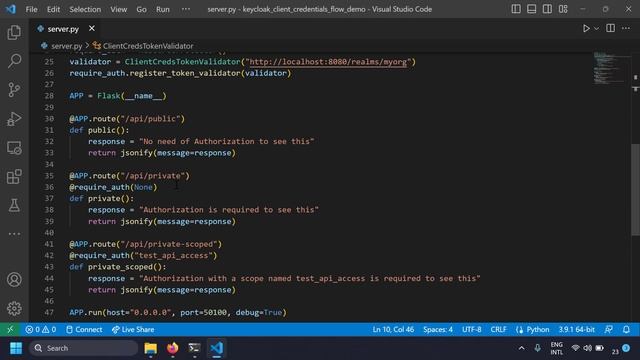Image resolution: width=640 pixels, height=360 pixels.
Task: Open File Explorer from taskbar
Action: coord(151,348)
